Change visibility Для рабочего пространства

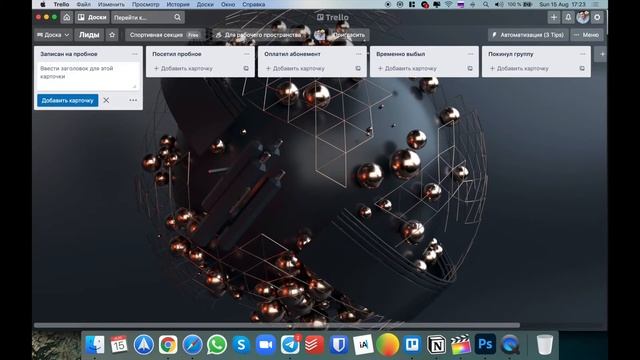click(x=258, y=35)
